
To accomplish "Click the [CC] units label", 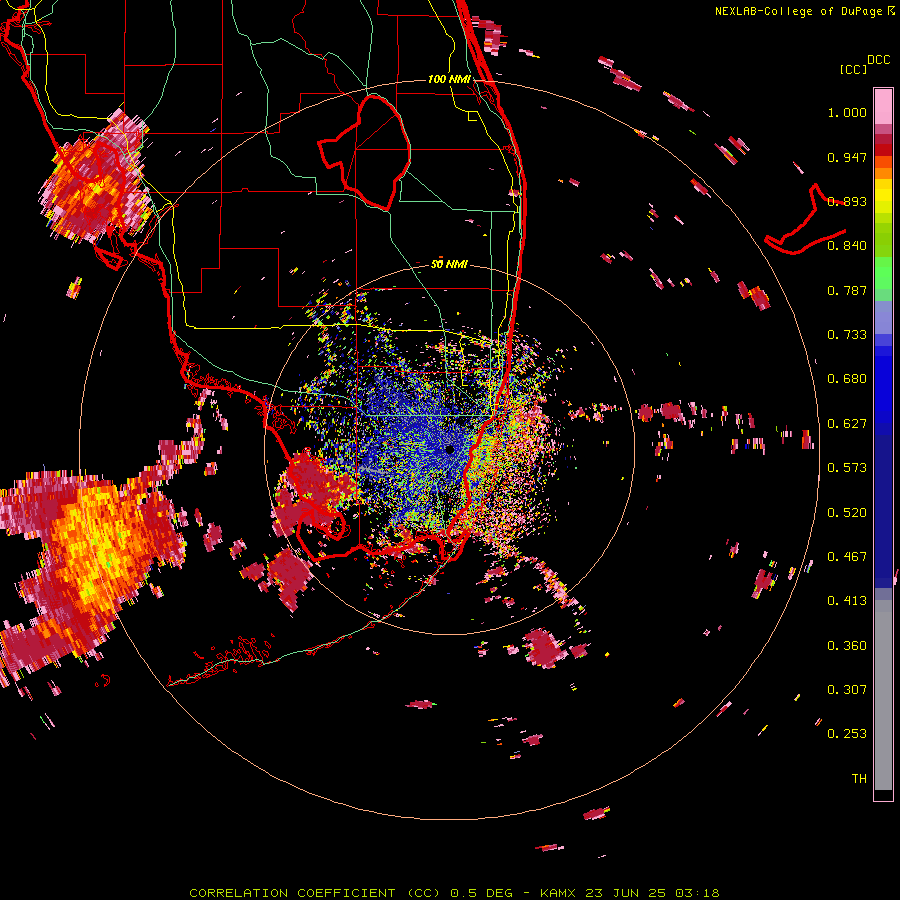I will point(853,69).
